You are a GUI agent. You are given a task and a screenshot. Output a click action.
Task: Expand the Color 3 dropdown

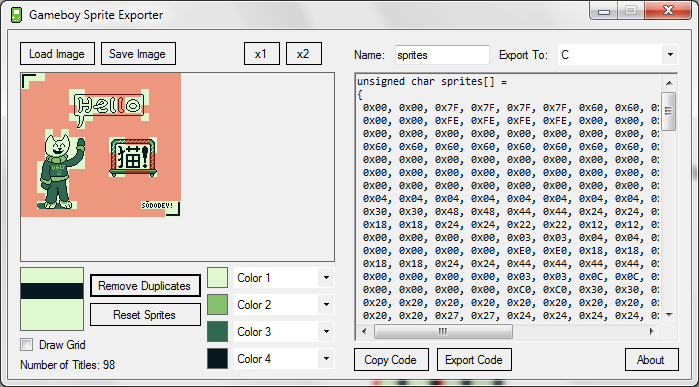[326, 332]
